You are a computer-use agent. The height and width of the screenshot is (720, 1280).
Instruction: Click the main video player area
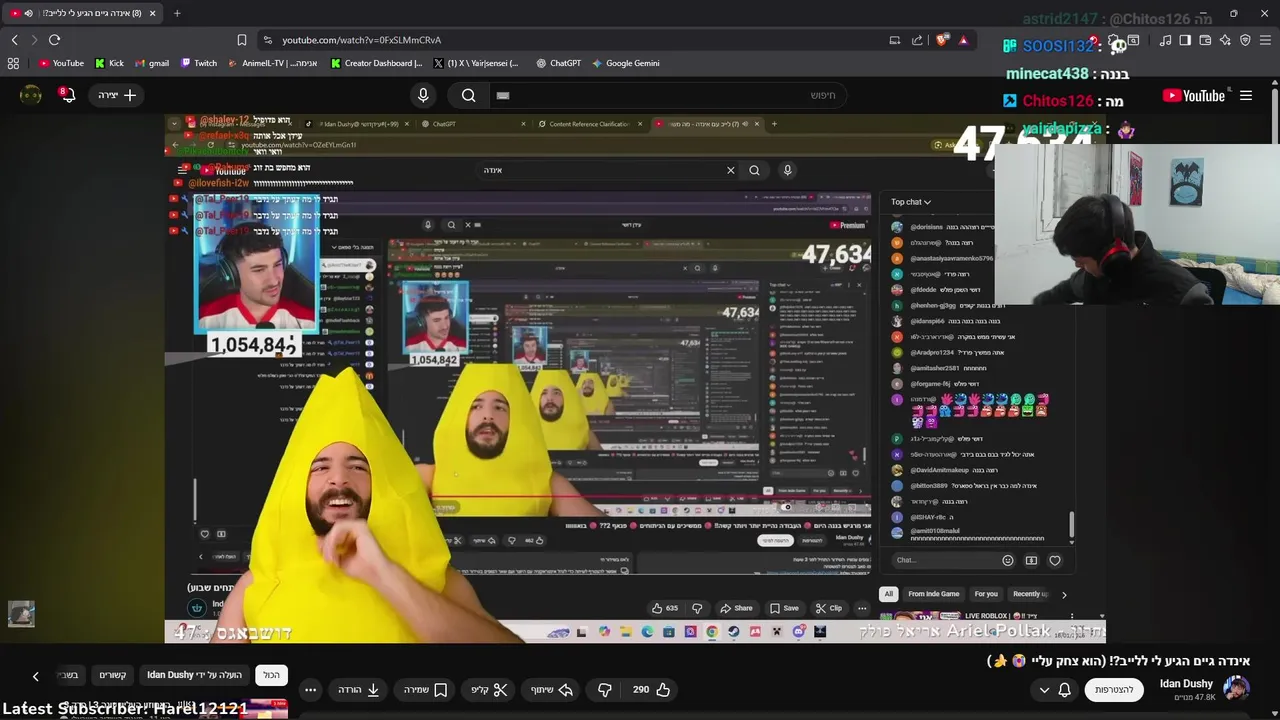click(635, 378)
